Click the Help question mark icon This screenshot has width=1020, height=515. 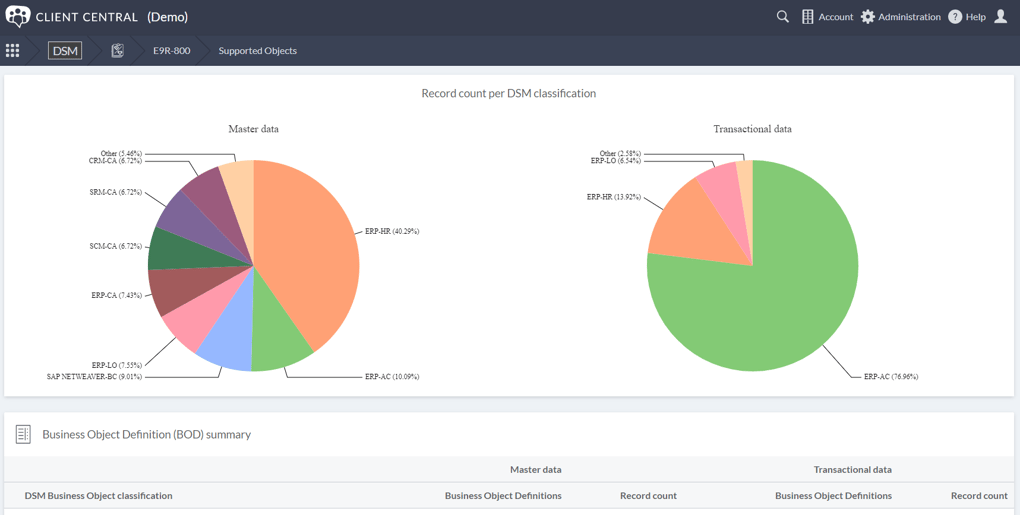pos(955,17)
